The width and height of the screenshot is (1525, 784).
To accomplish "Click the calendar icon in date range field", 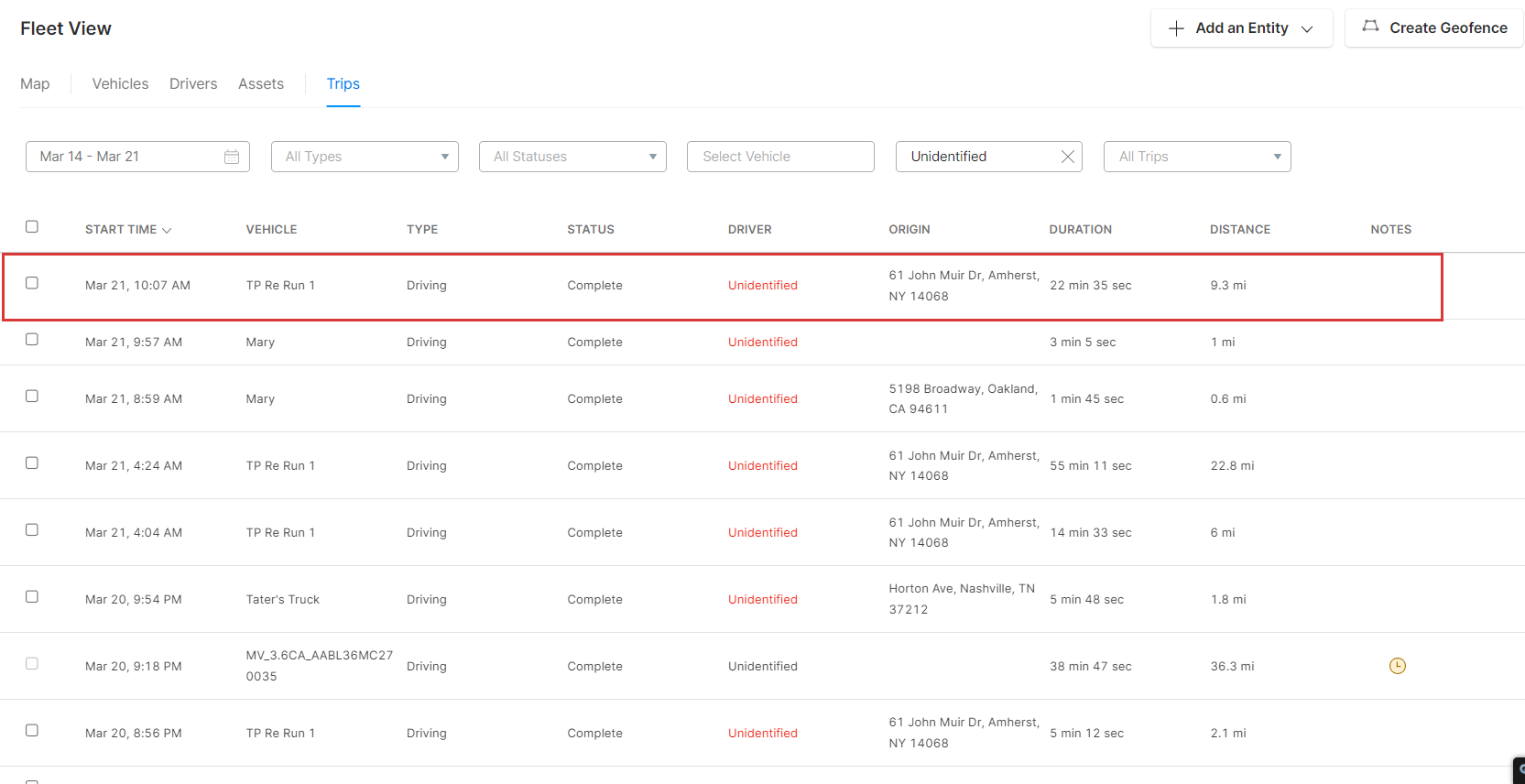I will coord(232,157).
